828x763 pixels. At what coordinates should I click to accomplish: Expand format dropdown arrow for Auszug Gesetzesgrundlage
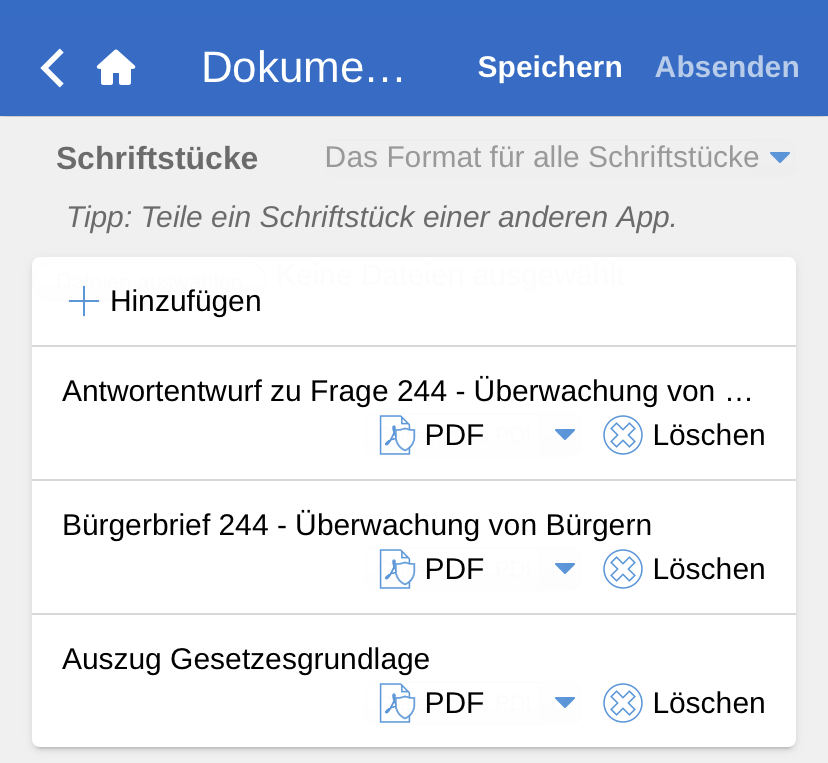click(565, 703)
